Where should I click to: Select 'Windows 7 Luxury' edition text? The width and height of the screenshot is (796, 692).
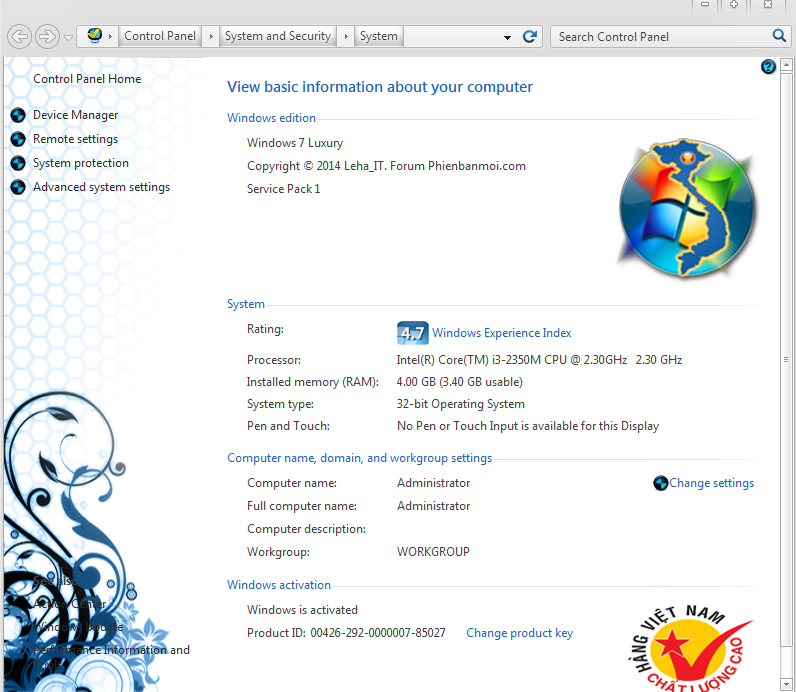(295, 143)
